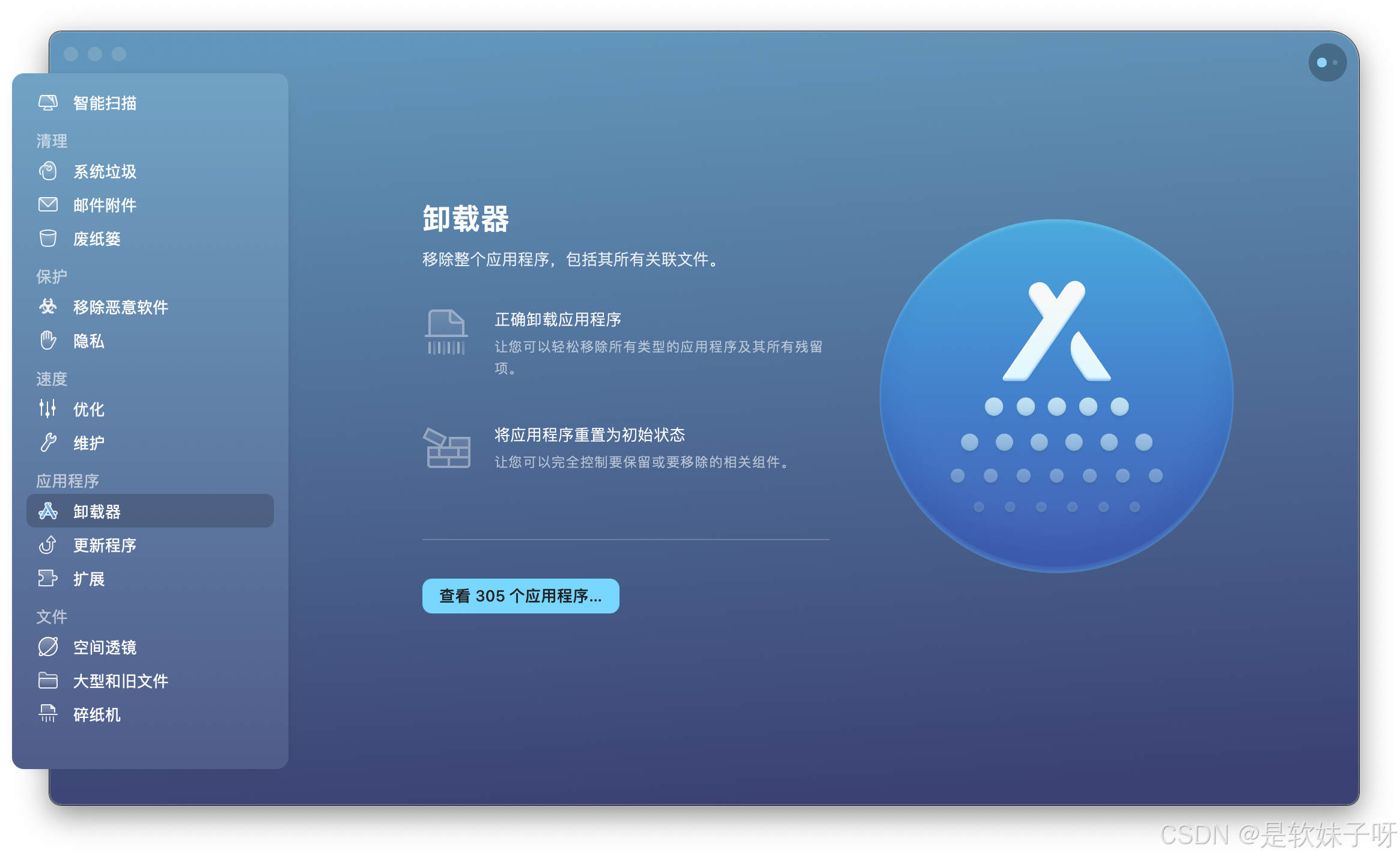Click the 废纸篓 trash bin icon
The image size is (1400, 858).
(48, 239)
